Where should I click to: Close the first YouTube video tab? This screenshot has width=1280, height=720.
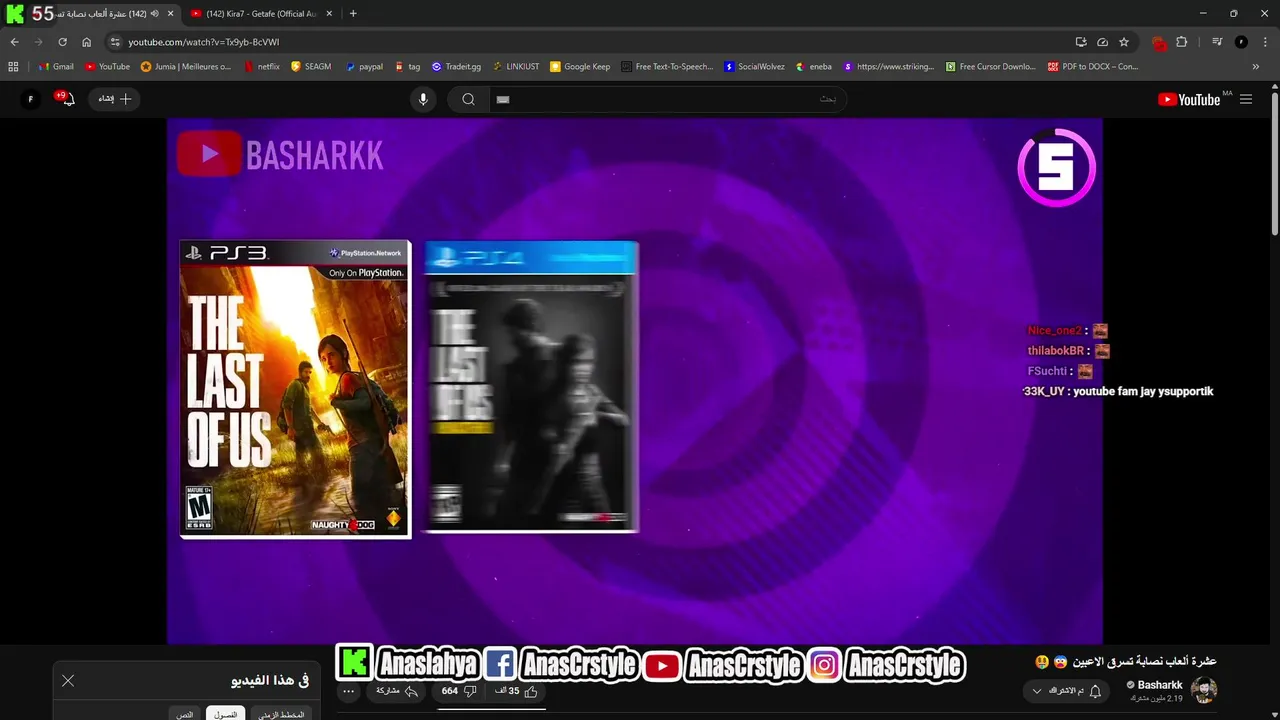(x=171, y=13)
